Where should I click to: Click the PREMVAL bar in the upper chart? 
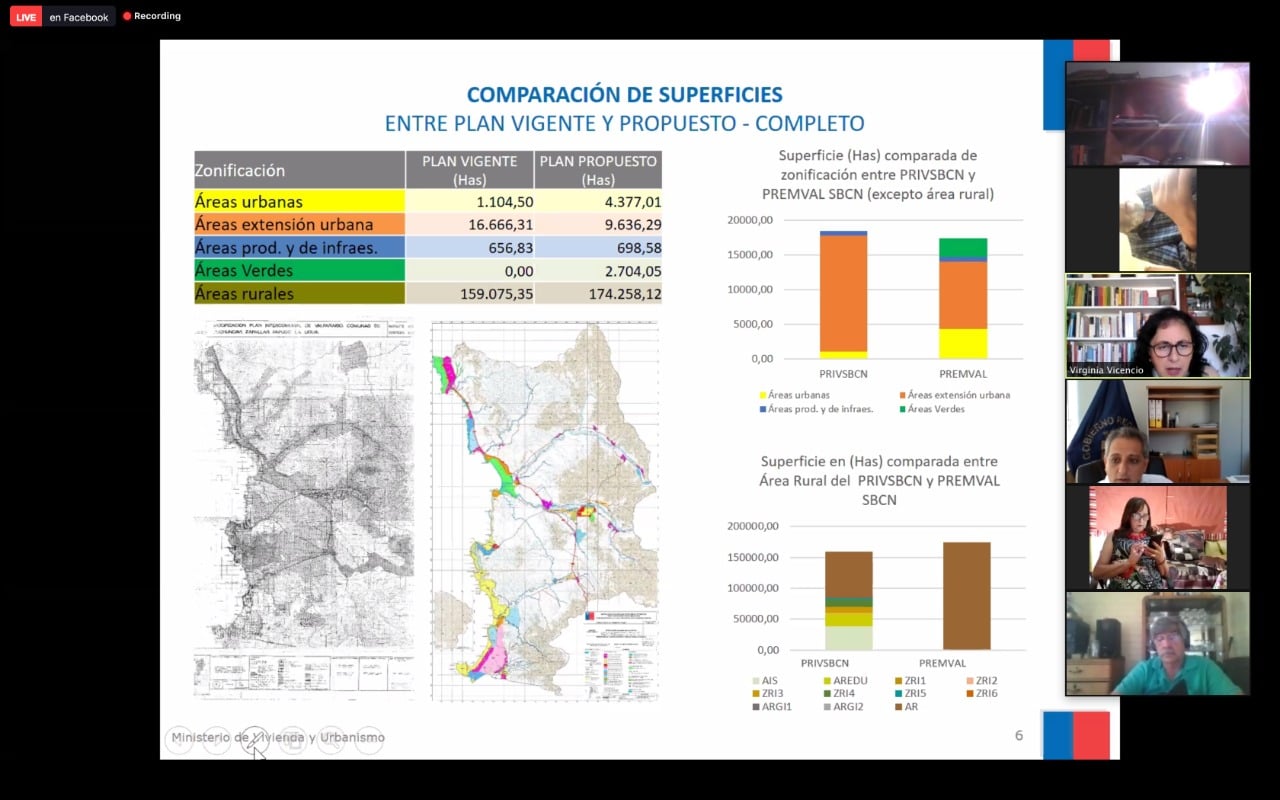tap(963, 298)
